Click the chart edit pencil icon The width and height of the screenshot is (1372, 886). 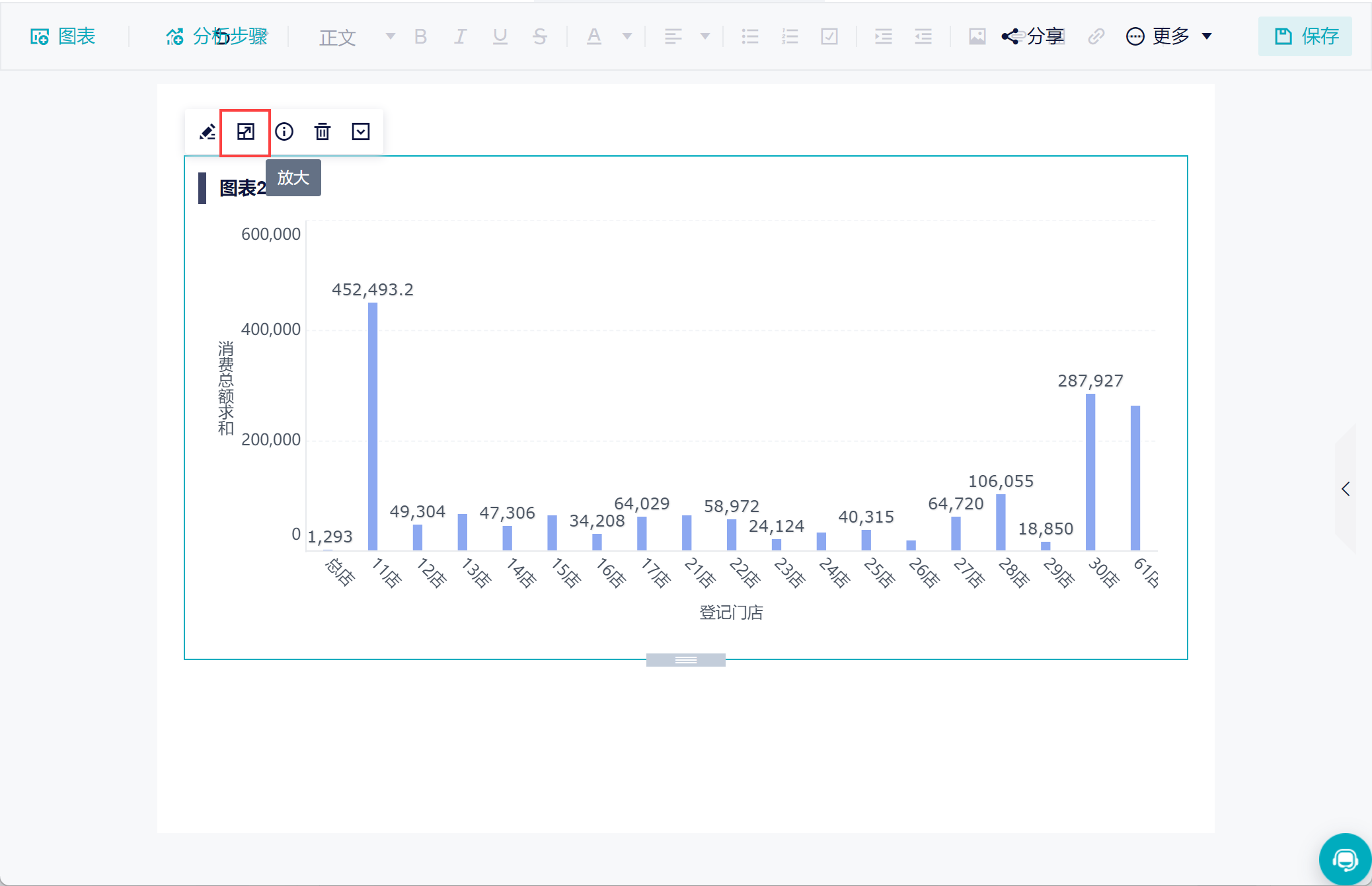coord(207,132)
